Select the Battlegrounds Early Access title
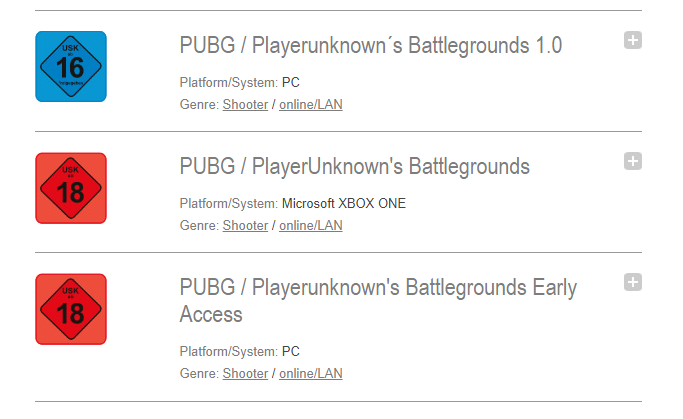This screenshot has height=419, width=683. click(378, 301)
